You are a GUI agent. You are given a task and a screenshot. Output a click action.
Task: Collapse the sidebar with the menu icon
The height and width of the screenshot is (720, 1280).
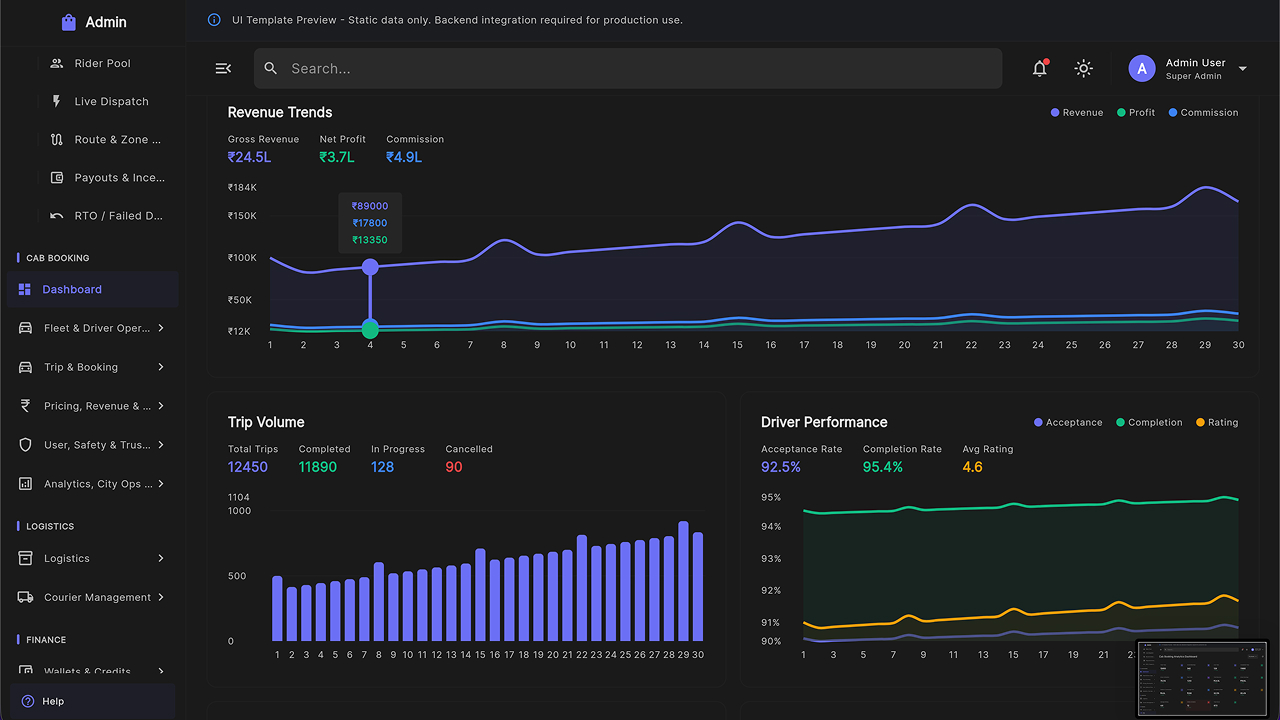pyautogui.click(x=223, y=68)
